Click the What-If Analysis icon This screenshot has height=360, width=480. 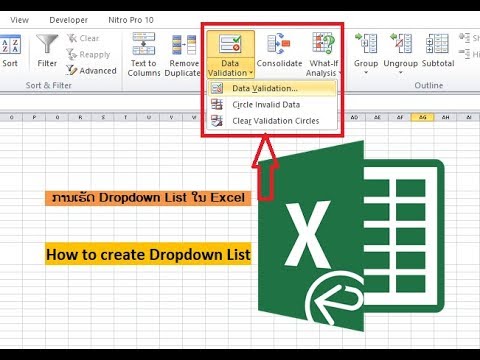[323, 43]
